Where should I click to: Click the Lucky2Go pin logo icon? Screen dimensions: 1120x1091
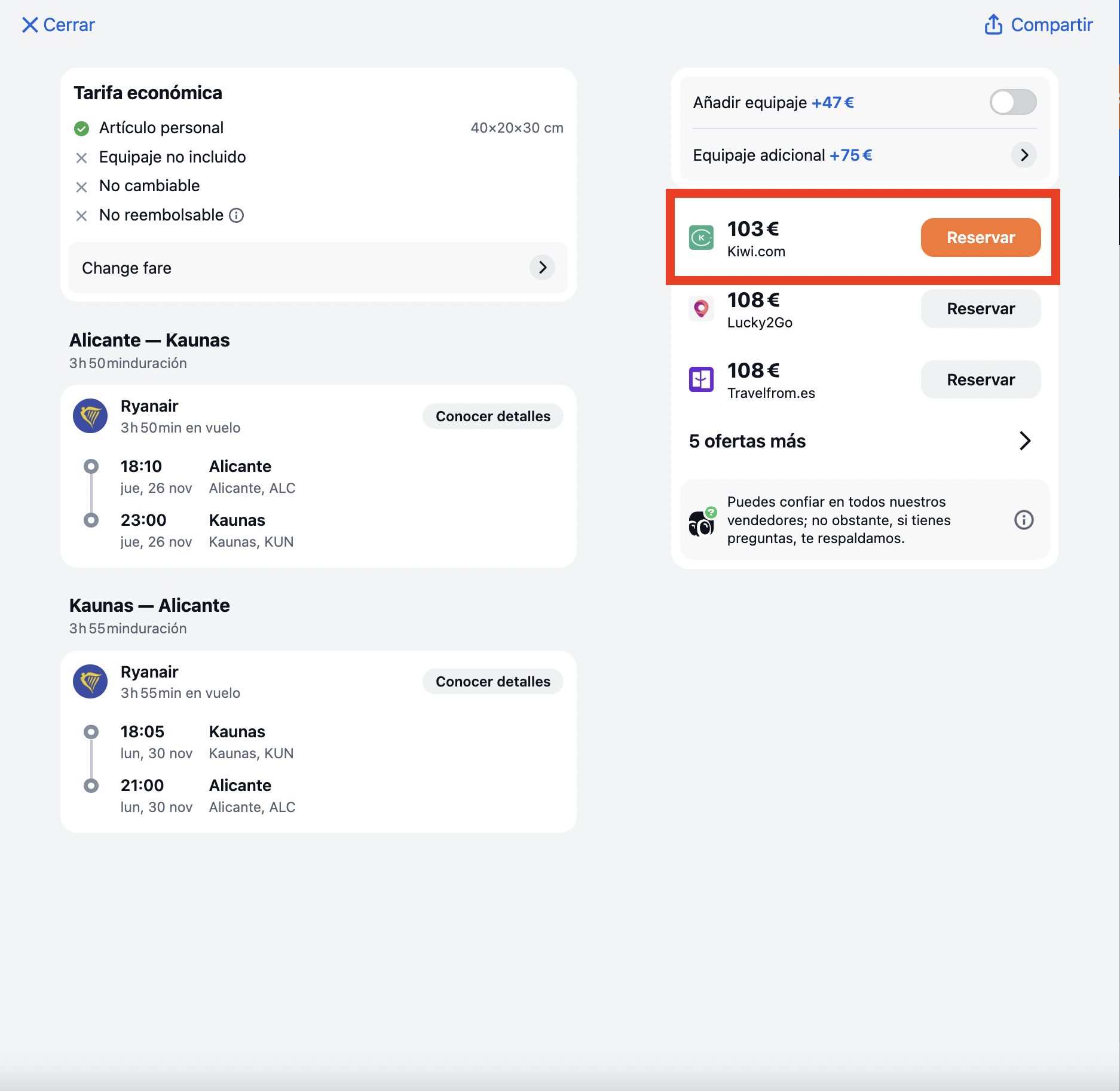click(x=701, y=308)
